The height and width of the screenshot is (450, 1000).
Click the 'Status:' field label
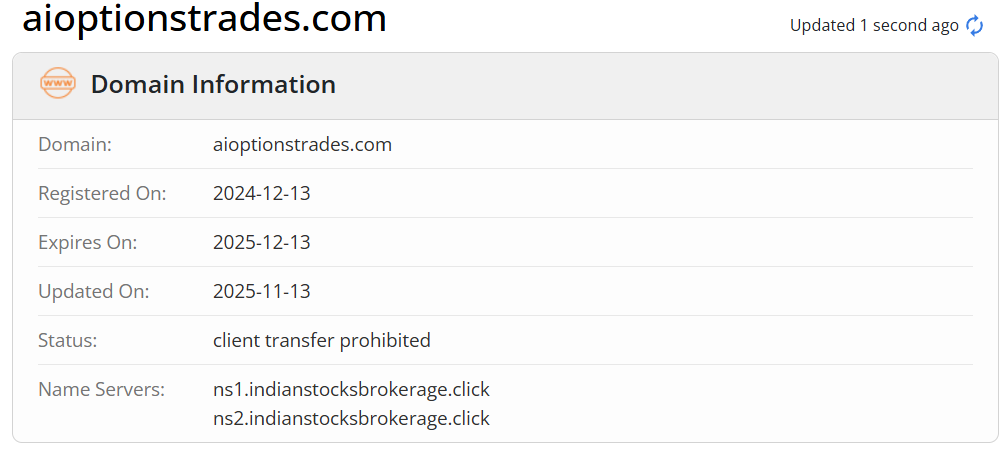click(68, 341)
